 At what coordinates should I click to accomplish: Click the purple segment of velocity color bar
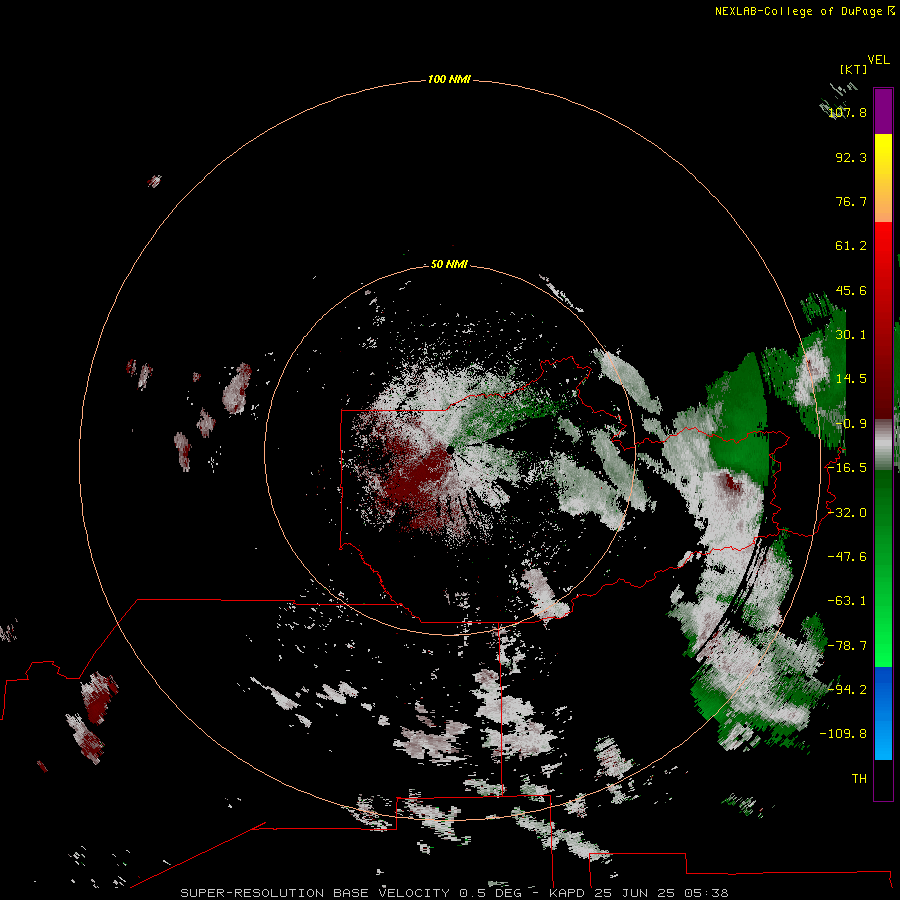point(883,112)
